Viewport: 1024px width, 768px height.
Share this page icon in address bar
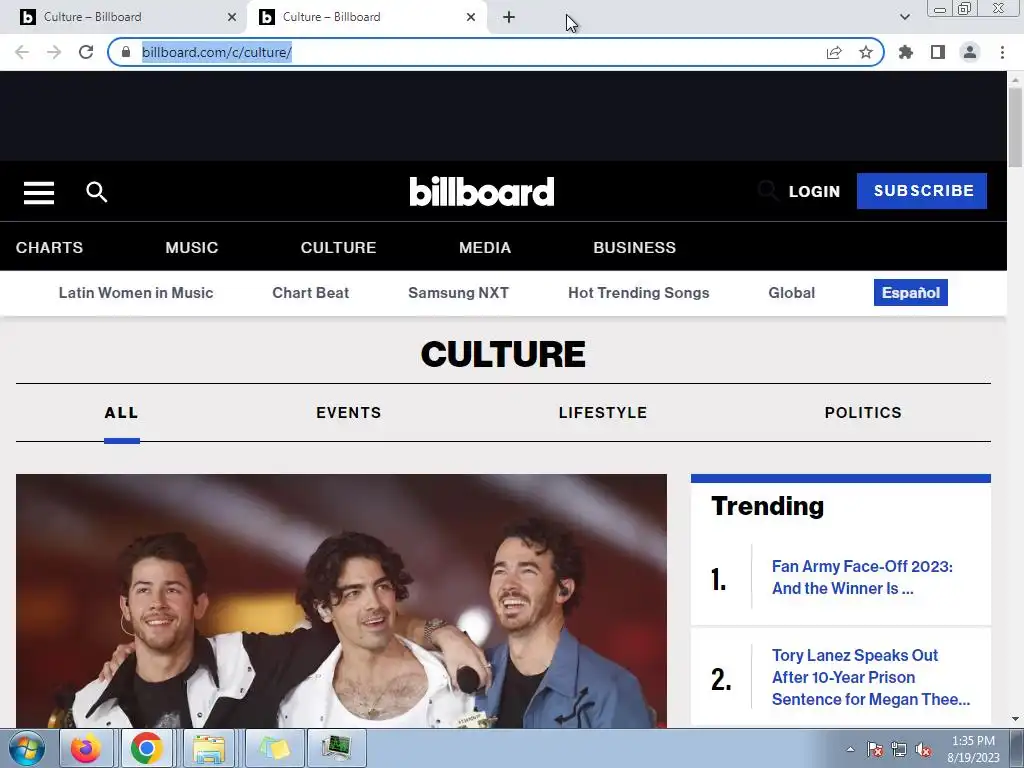pyautogui.click(x=834, y=52)
